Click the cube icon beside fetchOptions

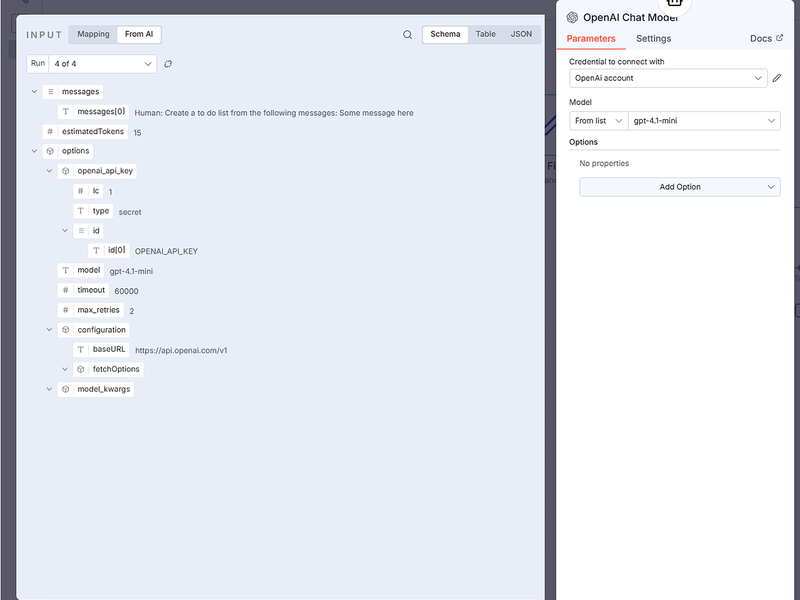pyautogui.click(x=81, y=369)
